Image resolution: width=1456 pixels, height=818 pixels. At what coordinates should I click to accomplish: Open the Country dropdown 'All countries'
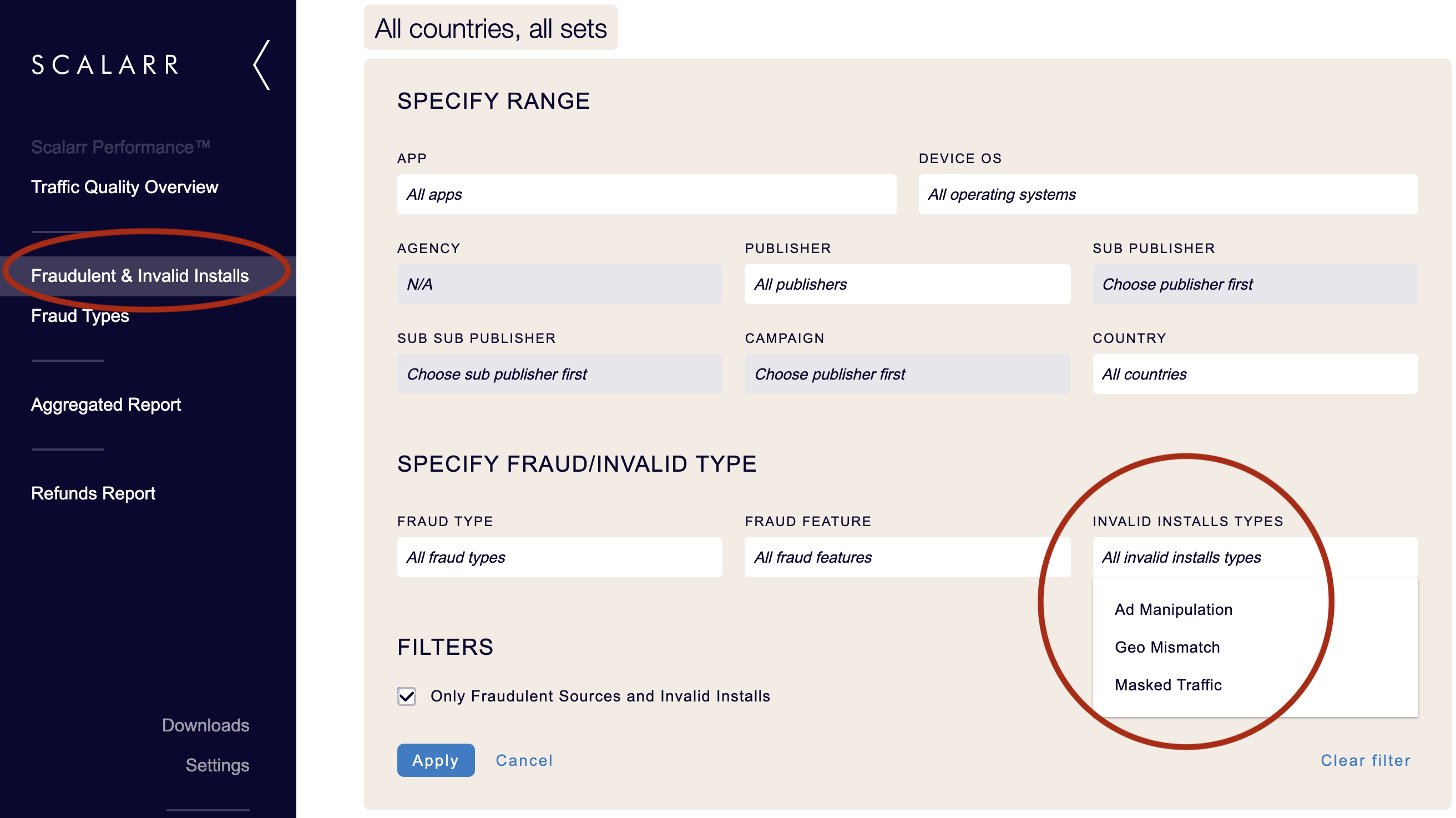coord(1255,374)
